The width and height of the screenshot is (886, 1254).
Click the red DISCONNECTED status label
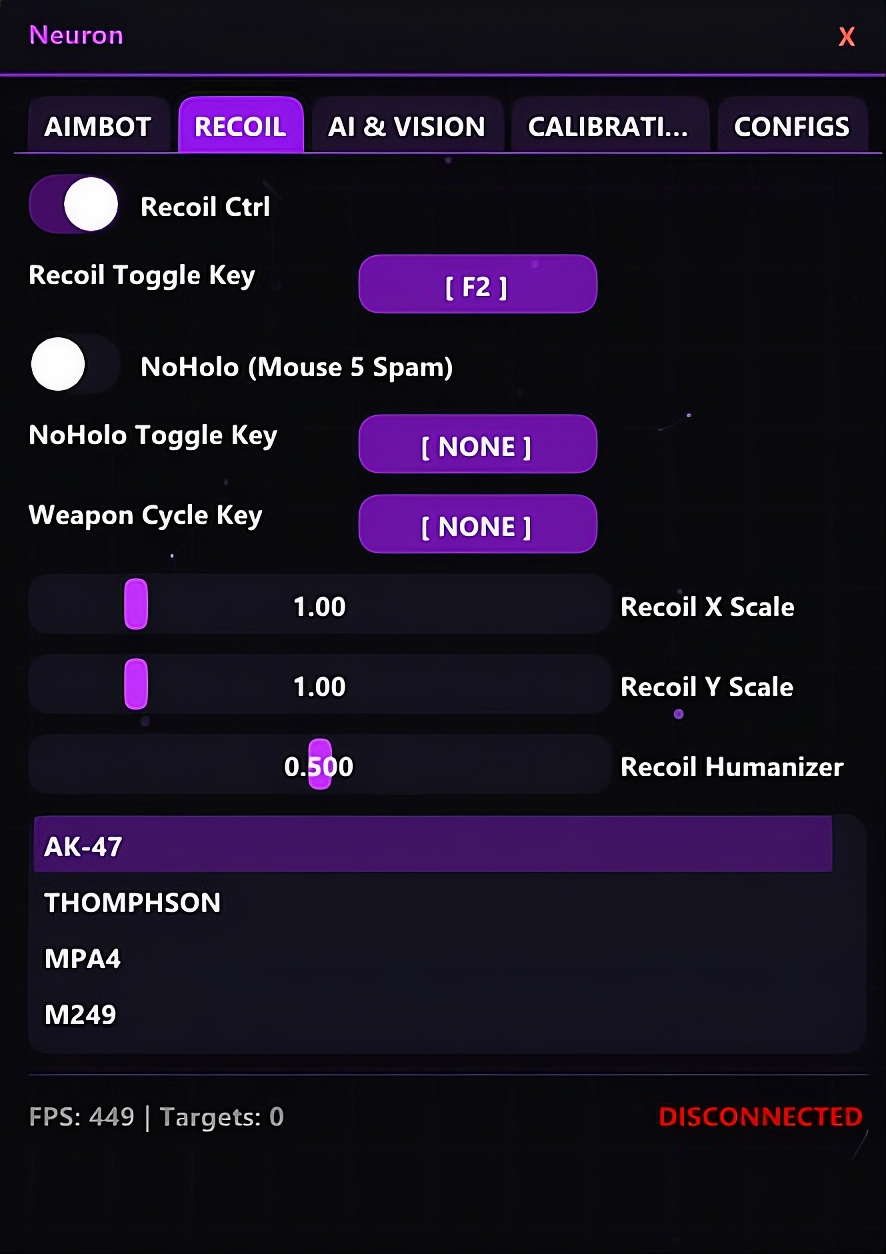coord(760,1116)
